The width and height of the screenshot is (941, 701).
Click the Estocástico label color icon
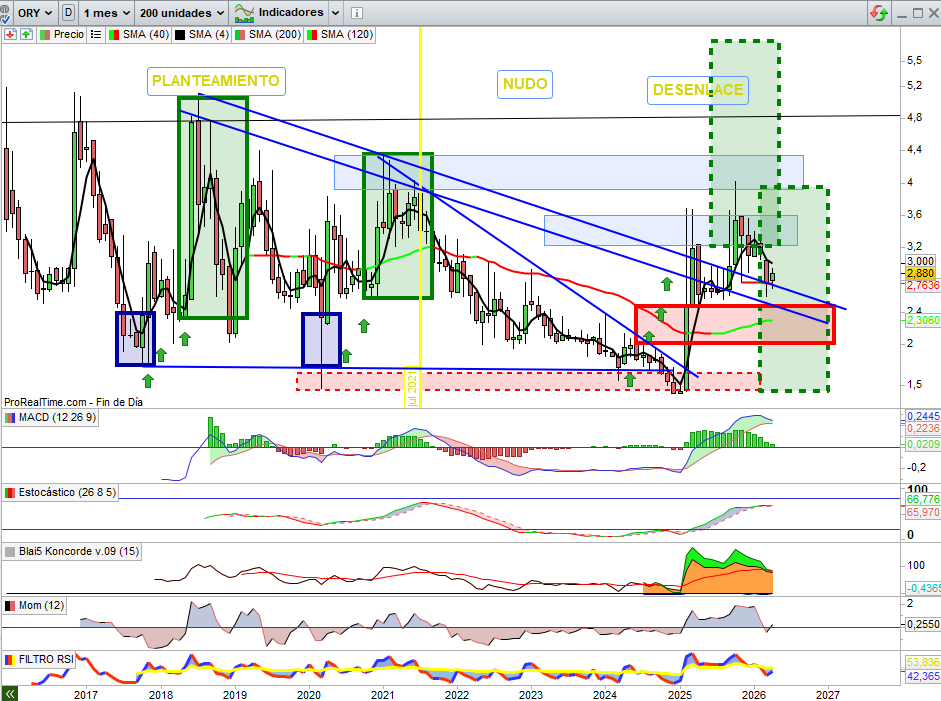tap(10, 493)
